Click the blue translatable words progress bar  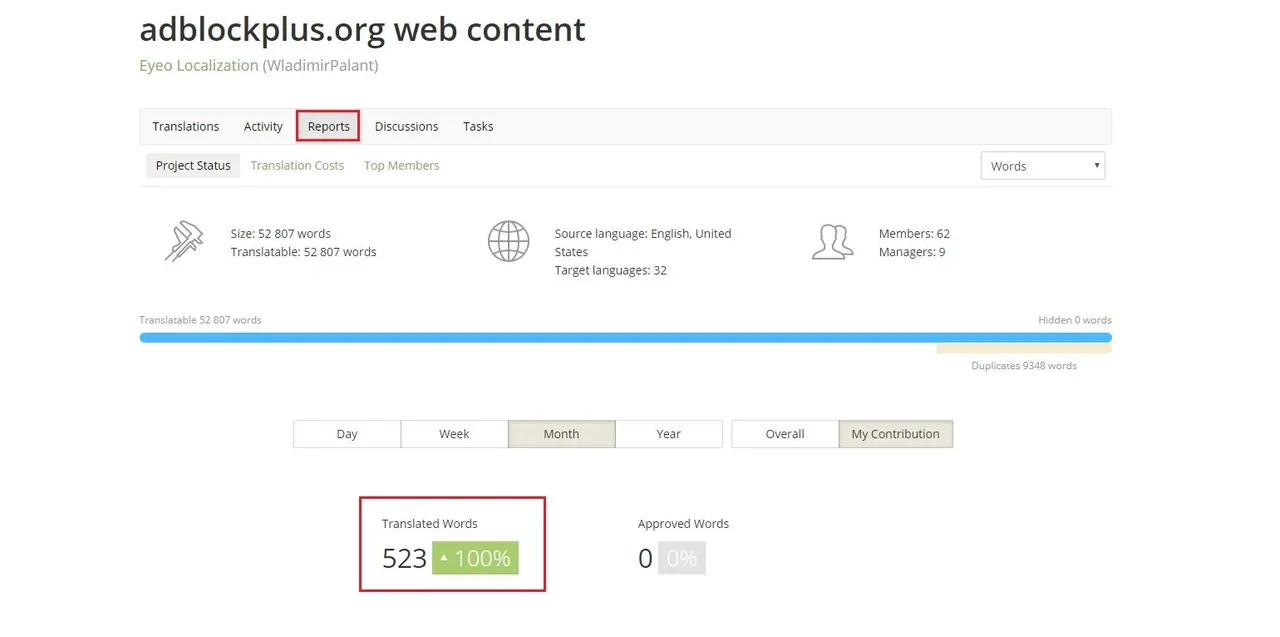click(625, 338)
